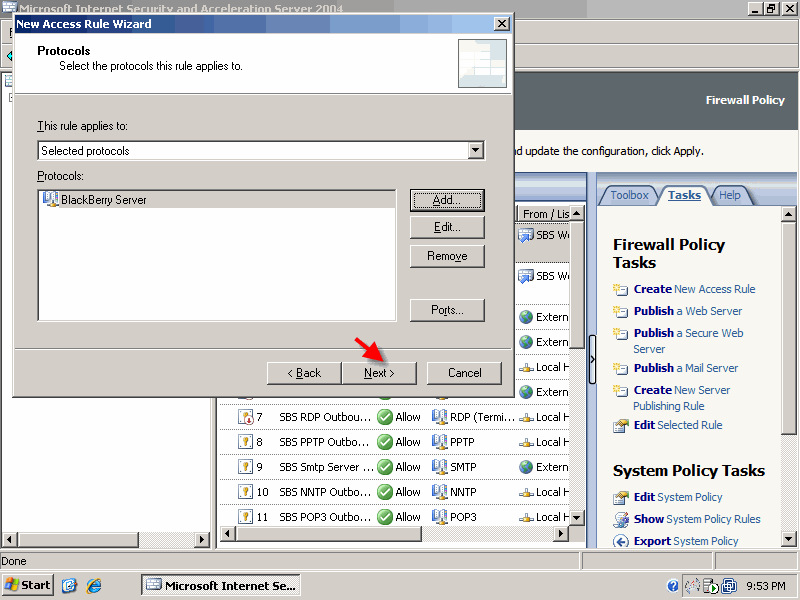800x600 pixels.
Task: Click the task pane scrollbar down arrow
Action: tap(788, 538)
